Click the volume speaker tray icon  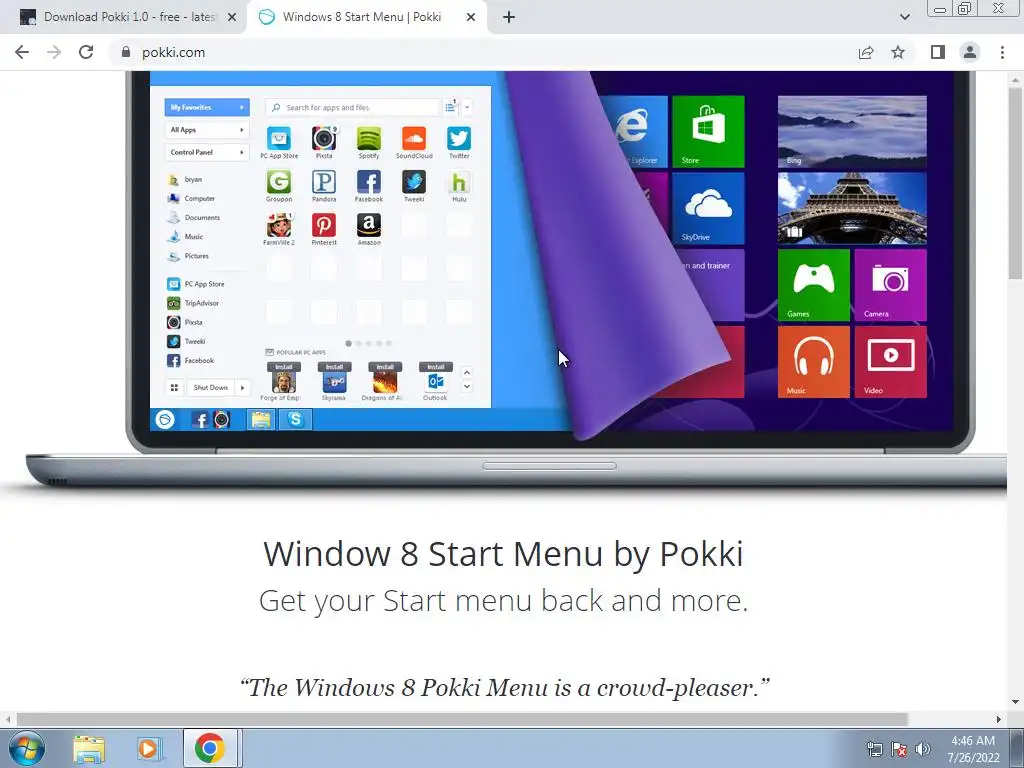(x=923, y=749)
